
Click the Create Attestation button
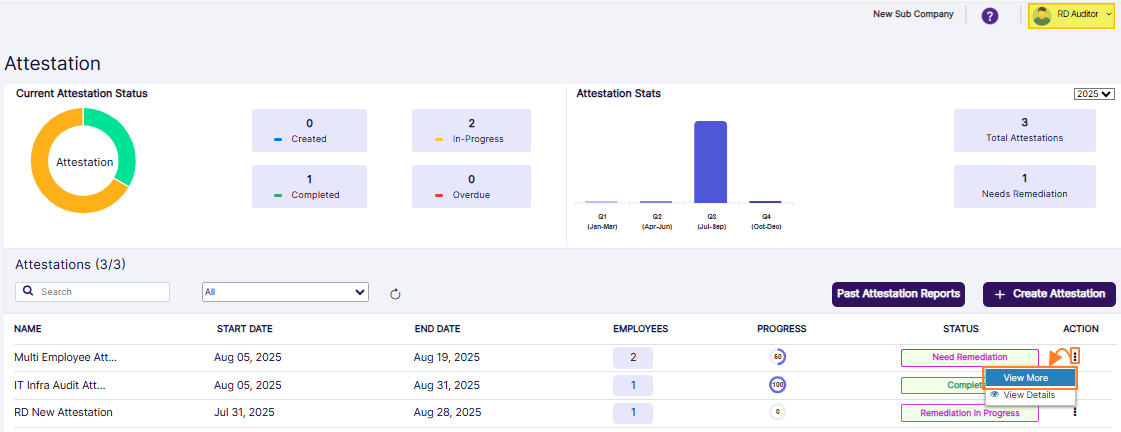coord(1049,294)
